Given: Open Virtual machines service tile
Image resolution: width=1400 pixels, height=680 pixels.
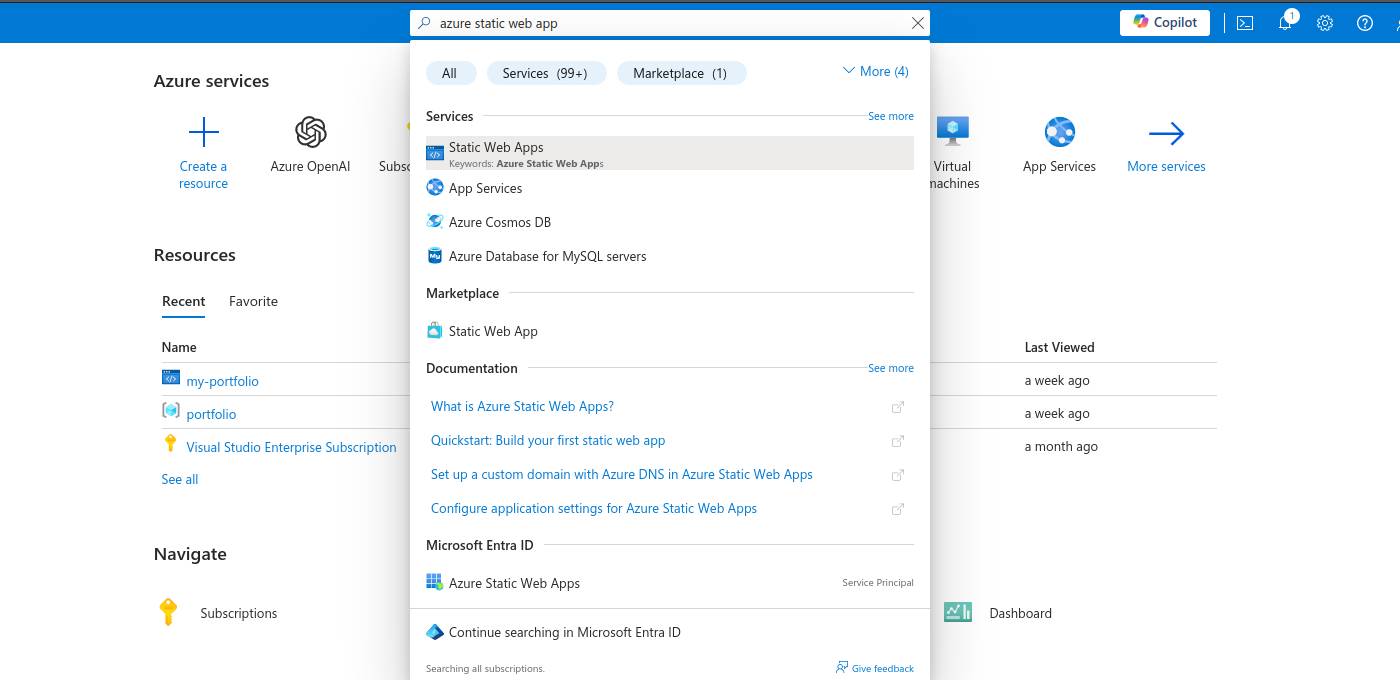Looking at the screenshot, I should pyautogui.click(x=953, y=152).
